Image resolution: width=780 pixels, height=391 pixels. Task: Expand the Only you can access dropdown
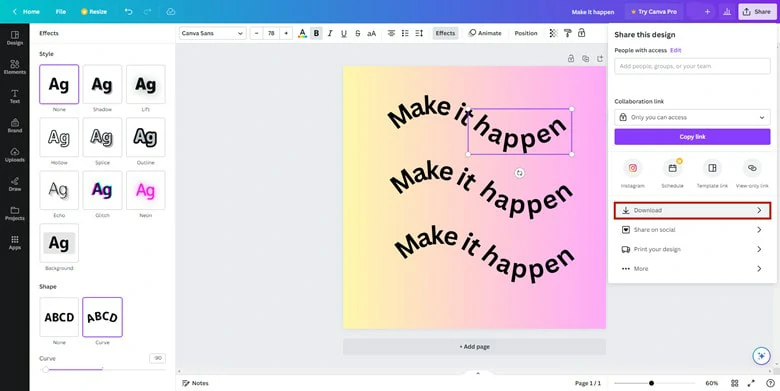[x=692, y=117]
